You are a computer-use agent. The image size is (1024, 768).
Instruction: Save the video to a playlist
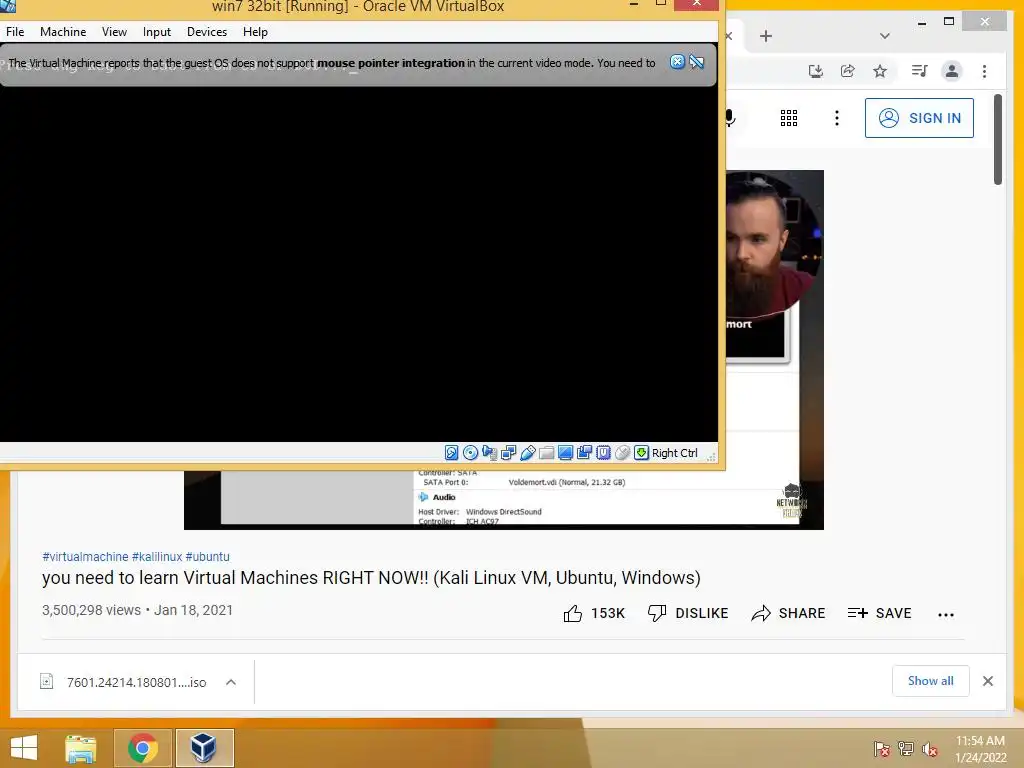(879, 613)
